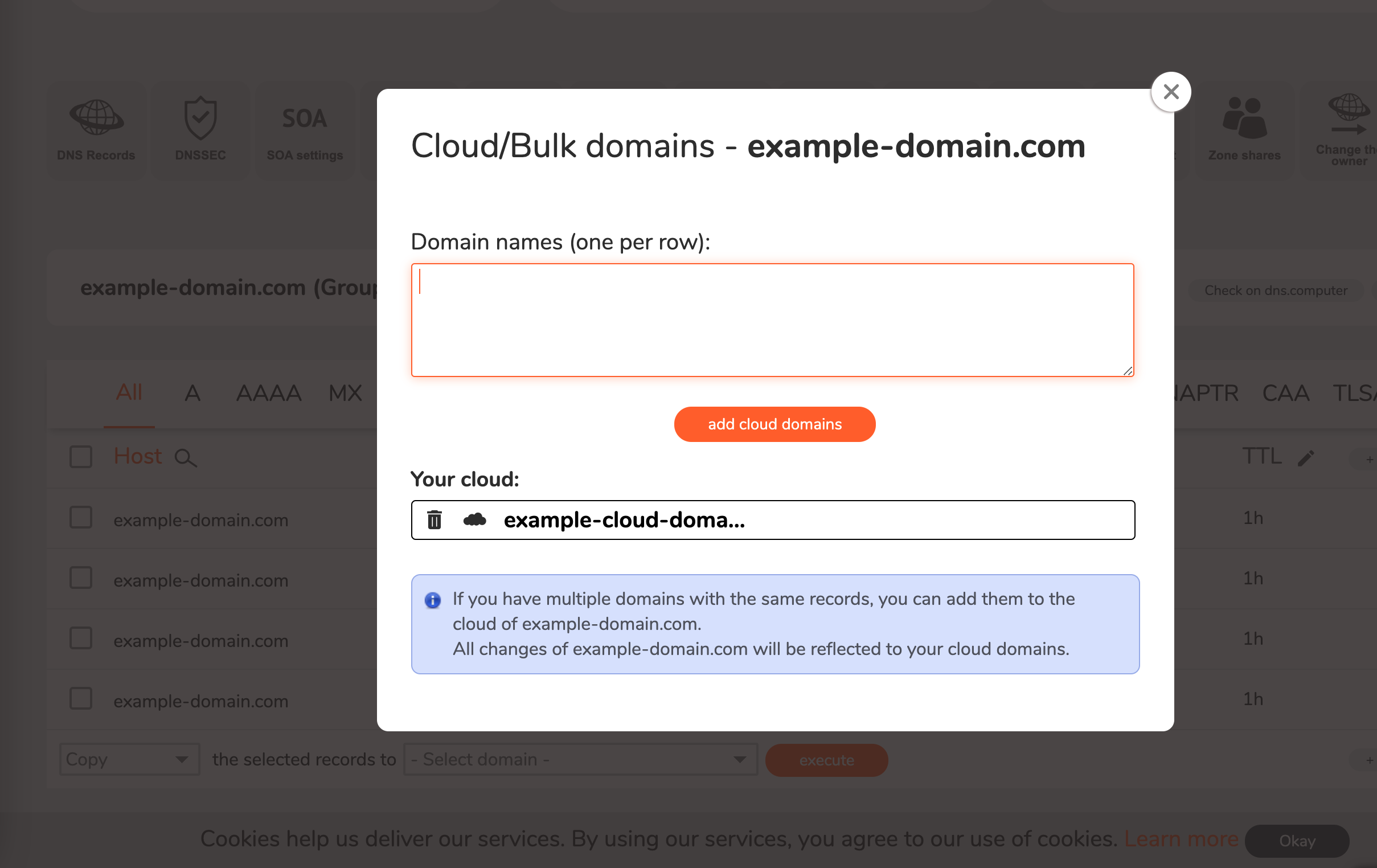Switch to the AAAA records tab
The height and width of the screenshot is (868, 1377).
point(268,393)
